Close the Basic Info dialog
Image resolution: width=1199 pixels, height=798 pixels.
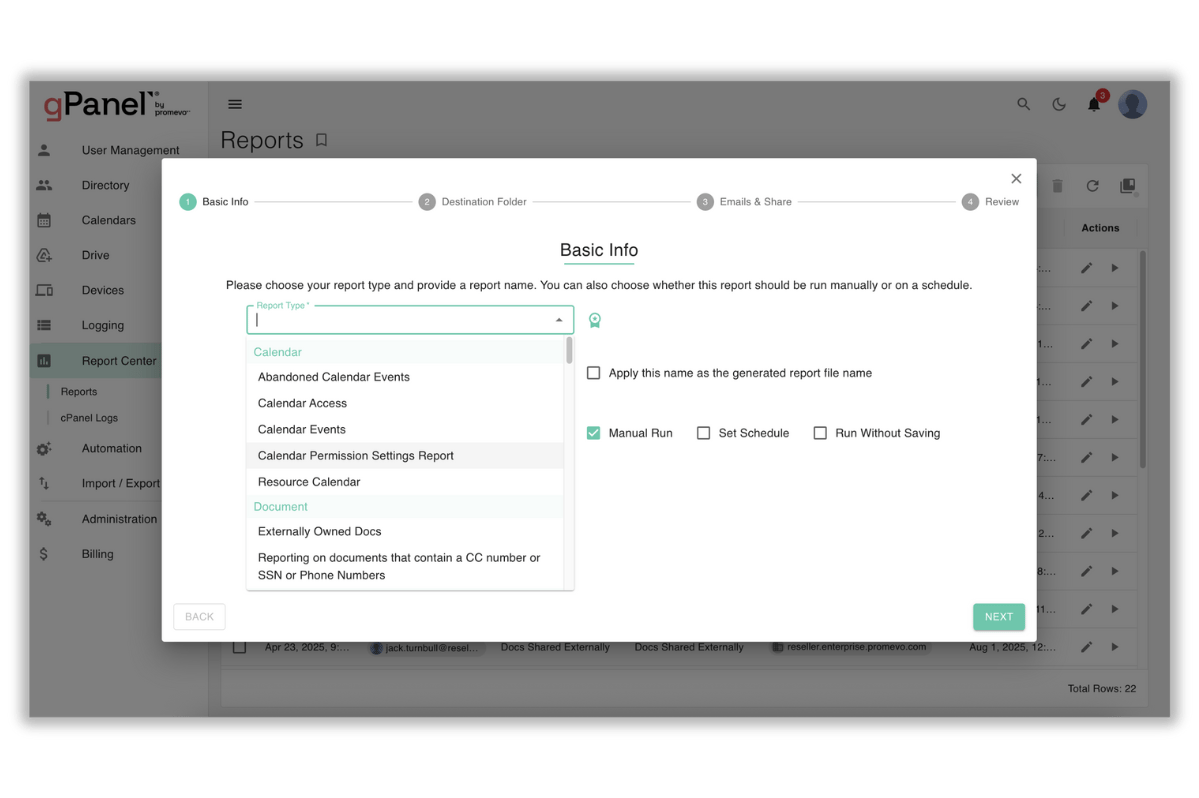click(x=1016, y=179)
